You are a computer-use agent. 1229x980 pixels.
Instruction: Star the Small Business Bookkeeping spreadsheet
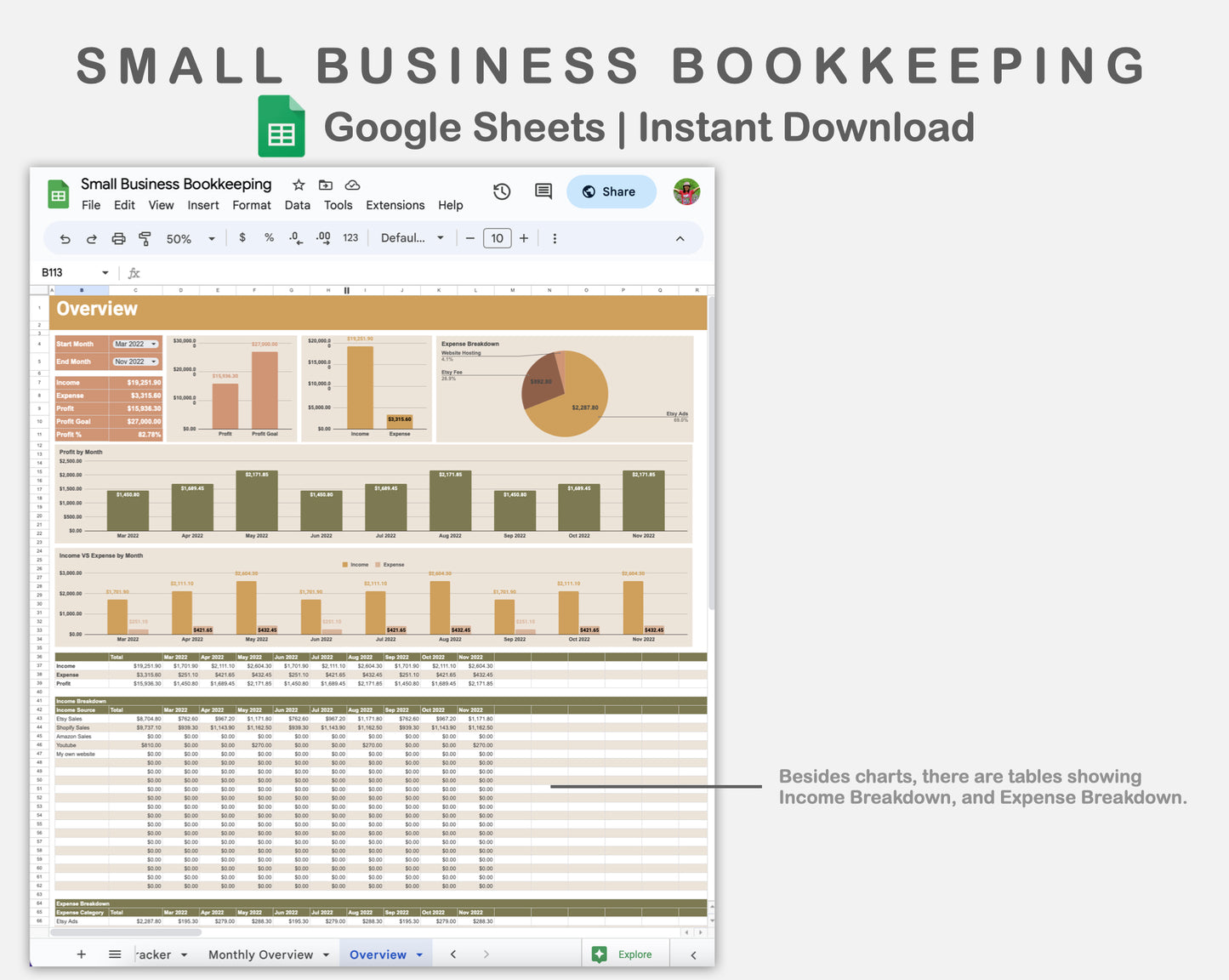pos(298,184)
